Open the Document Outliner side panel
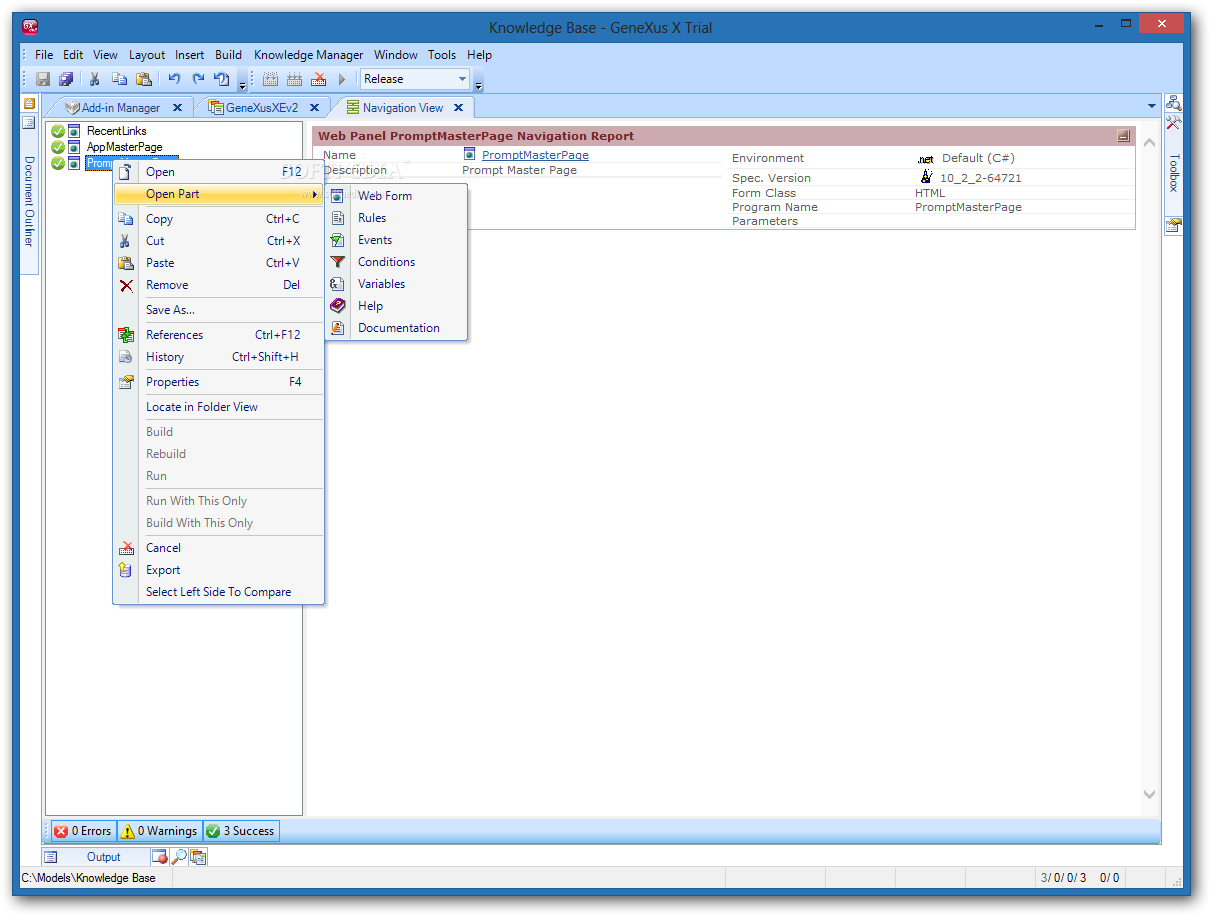This screenshot has width=1211, height=916. [x=29, y=201]
